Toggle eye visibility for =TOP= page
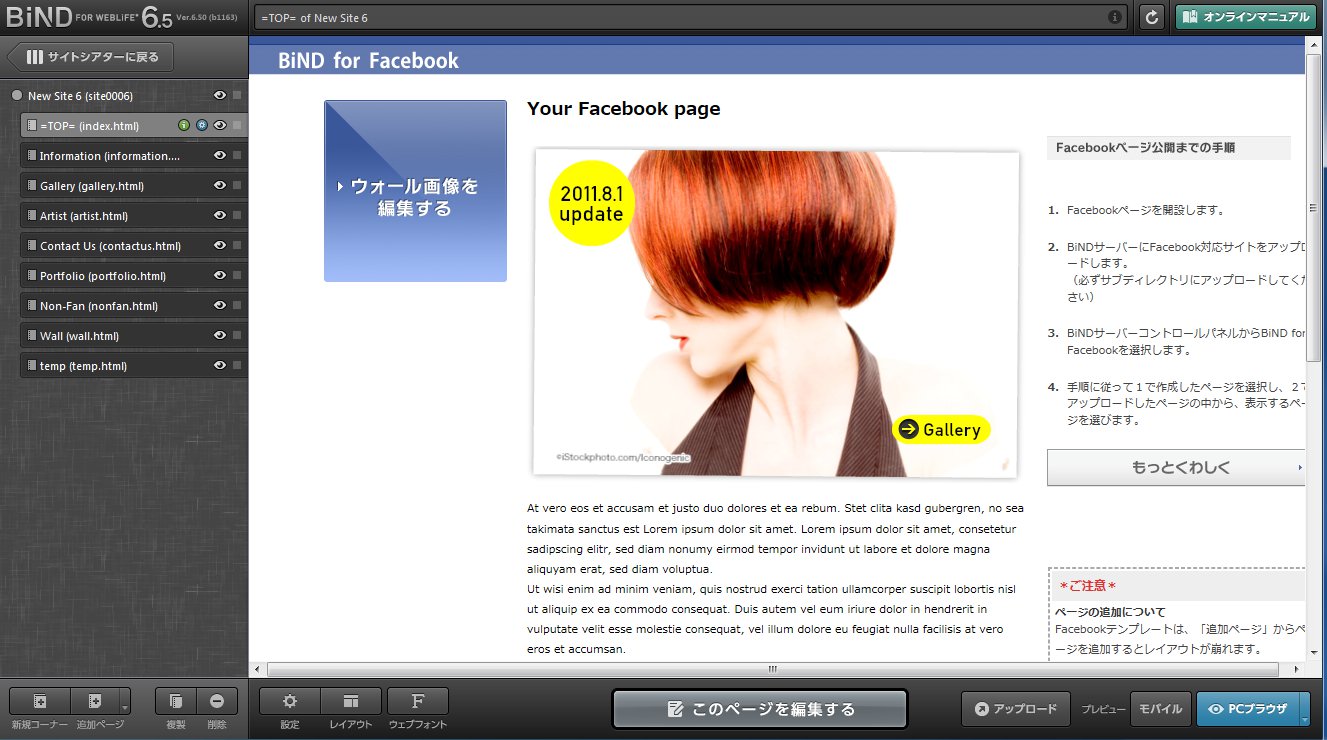The height and width of the screenshot is (740, 1327). point(219,125)
